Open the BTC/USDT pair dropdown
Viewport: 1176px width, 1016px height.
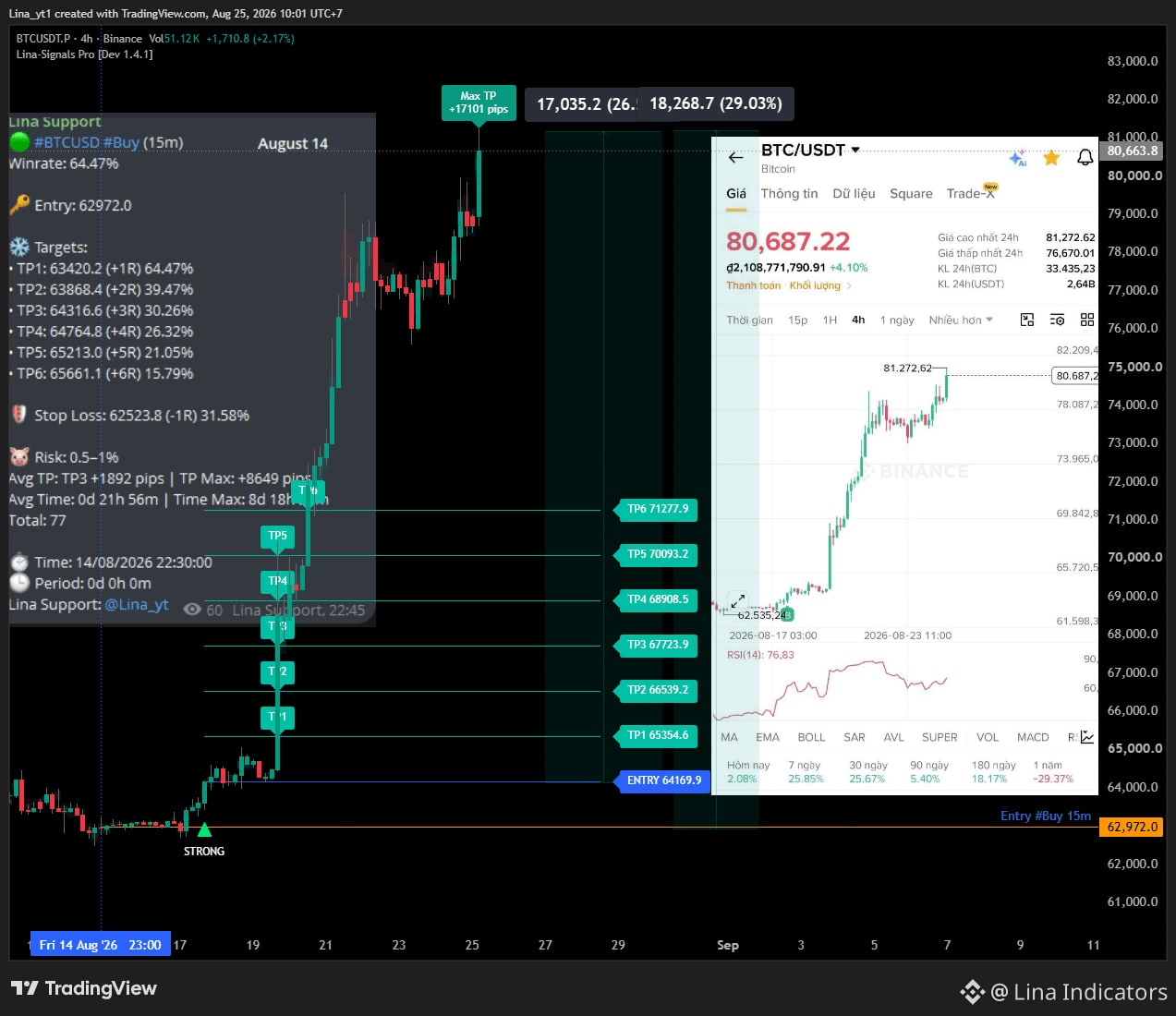tap(810, 150)
